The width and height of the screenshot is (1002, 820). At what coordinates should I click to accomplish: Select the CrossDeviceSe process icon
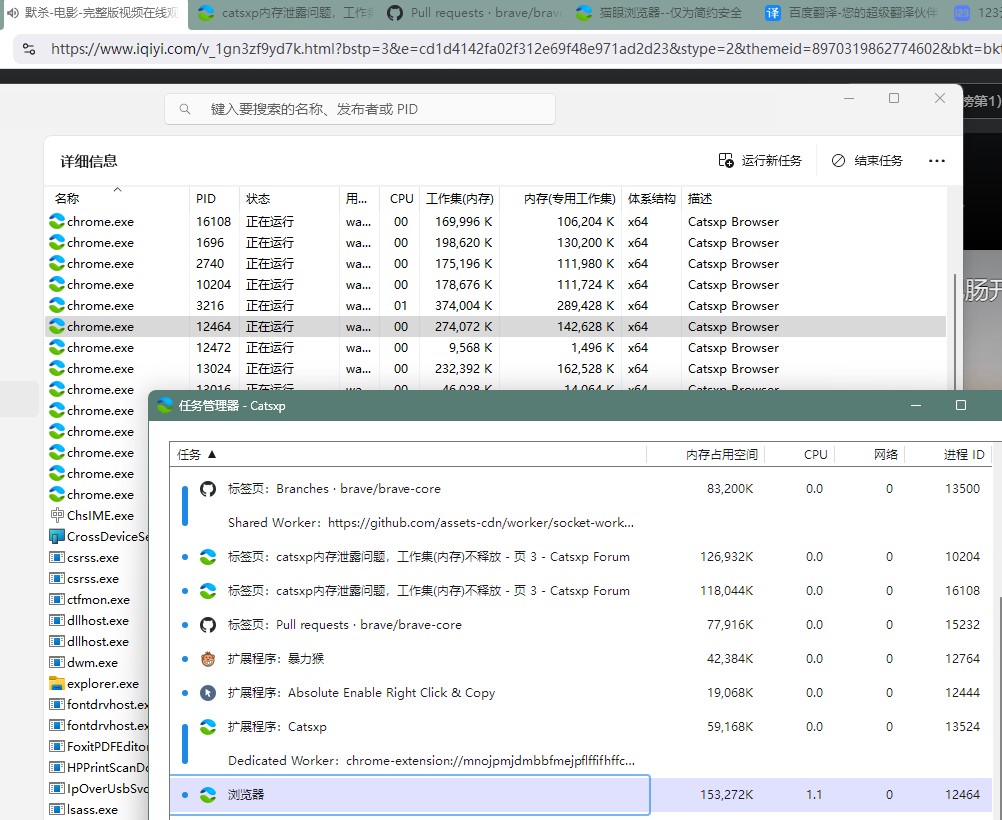pos(57,536)
